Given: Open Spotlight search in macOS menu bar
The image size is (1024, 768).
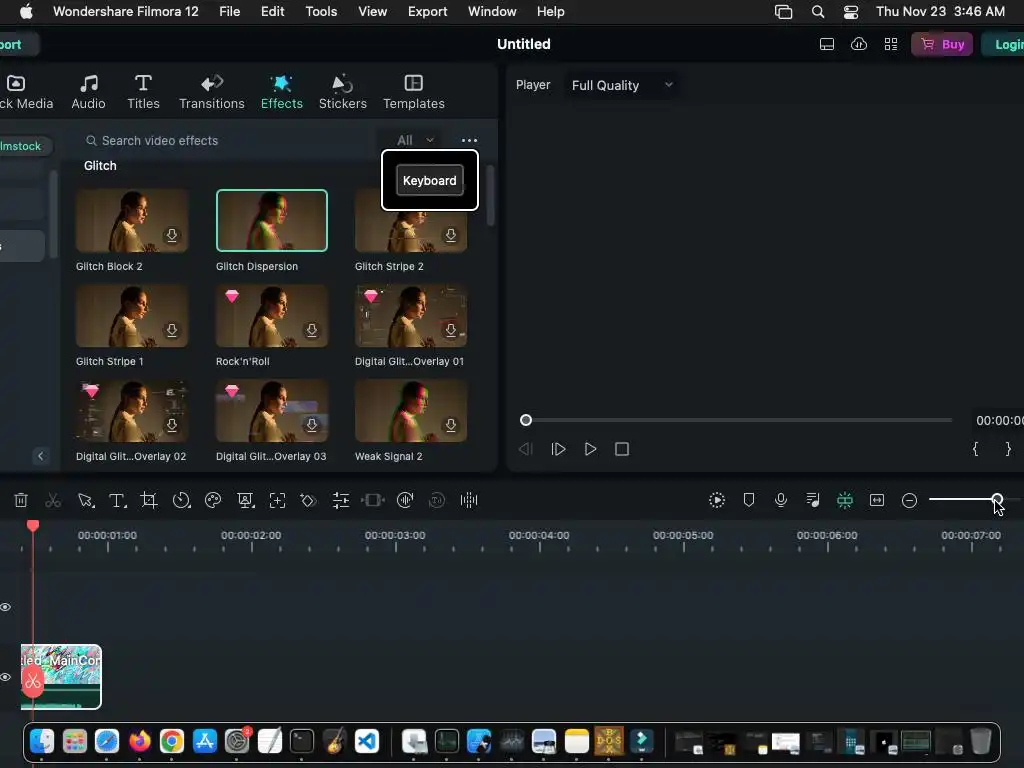Looking at the screenshot, I should pyautogui.click(x=818, y=12).
